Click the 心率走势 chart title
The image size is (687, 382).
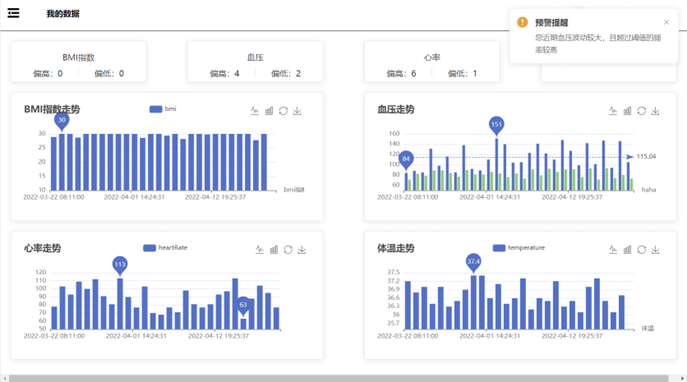coord(42,248)
